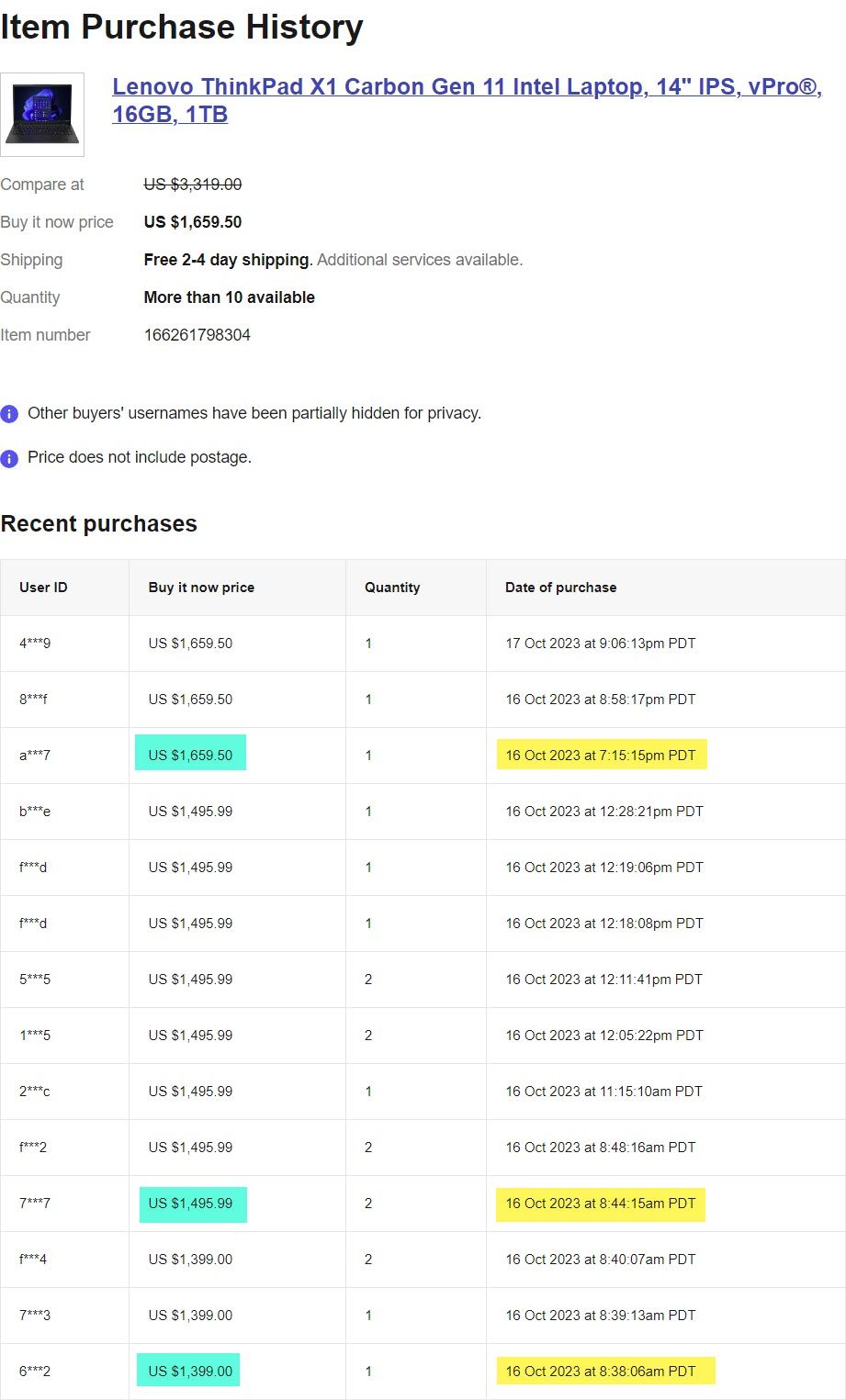
Task: Click user ID 2***c
Action: (x=35, y=1092)
